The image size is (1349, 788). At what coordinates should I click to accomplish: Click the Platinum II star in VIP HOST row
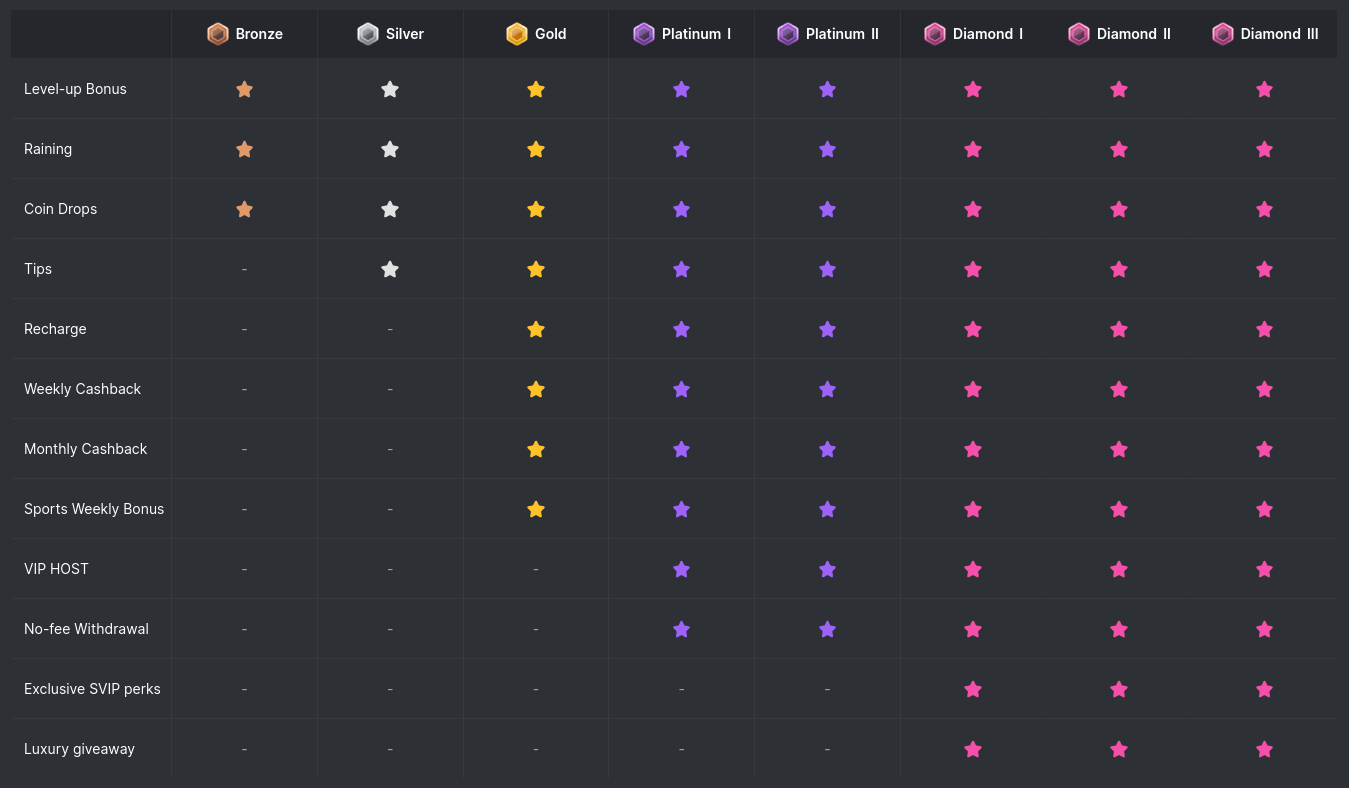(827, 569)
